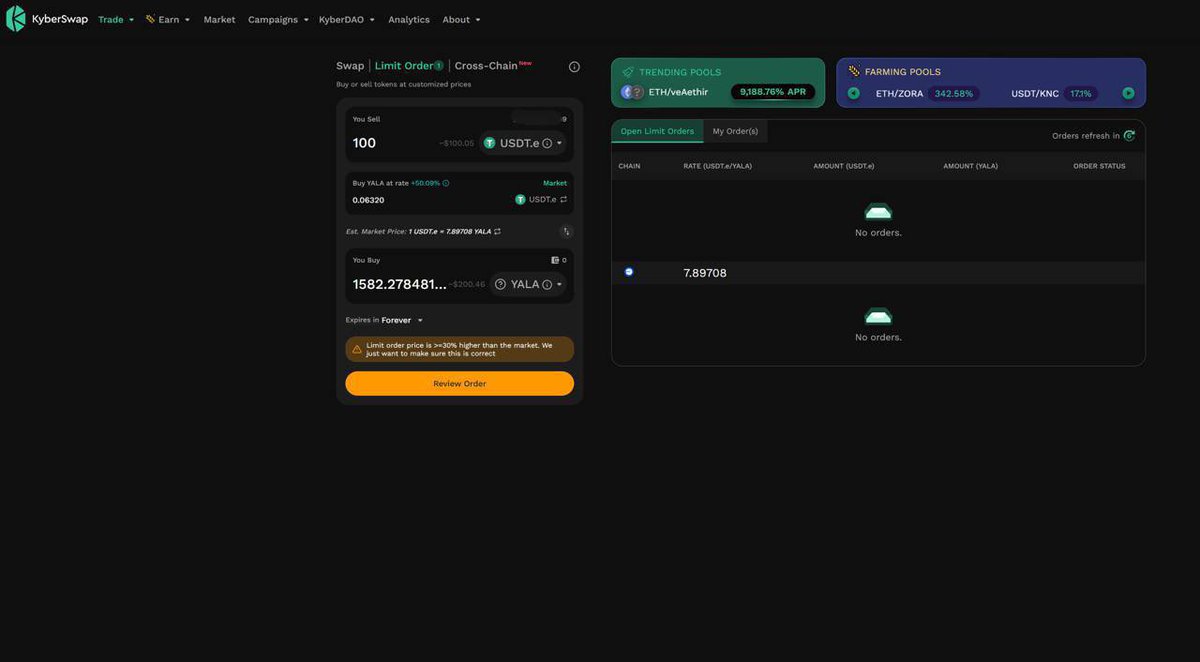
Task: Switch sell and buy tokens arrow button
Action: 566,231
